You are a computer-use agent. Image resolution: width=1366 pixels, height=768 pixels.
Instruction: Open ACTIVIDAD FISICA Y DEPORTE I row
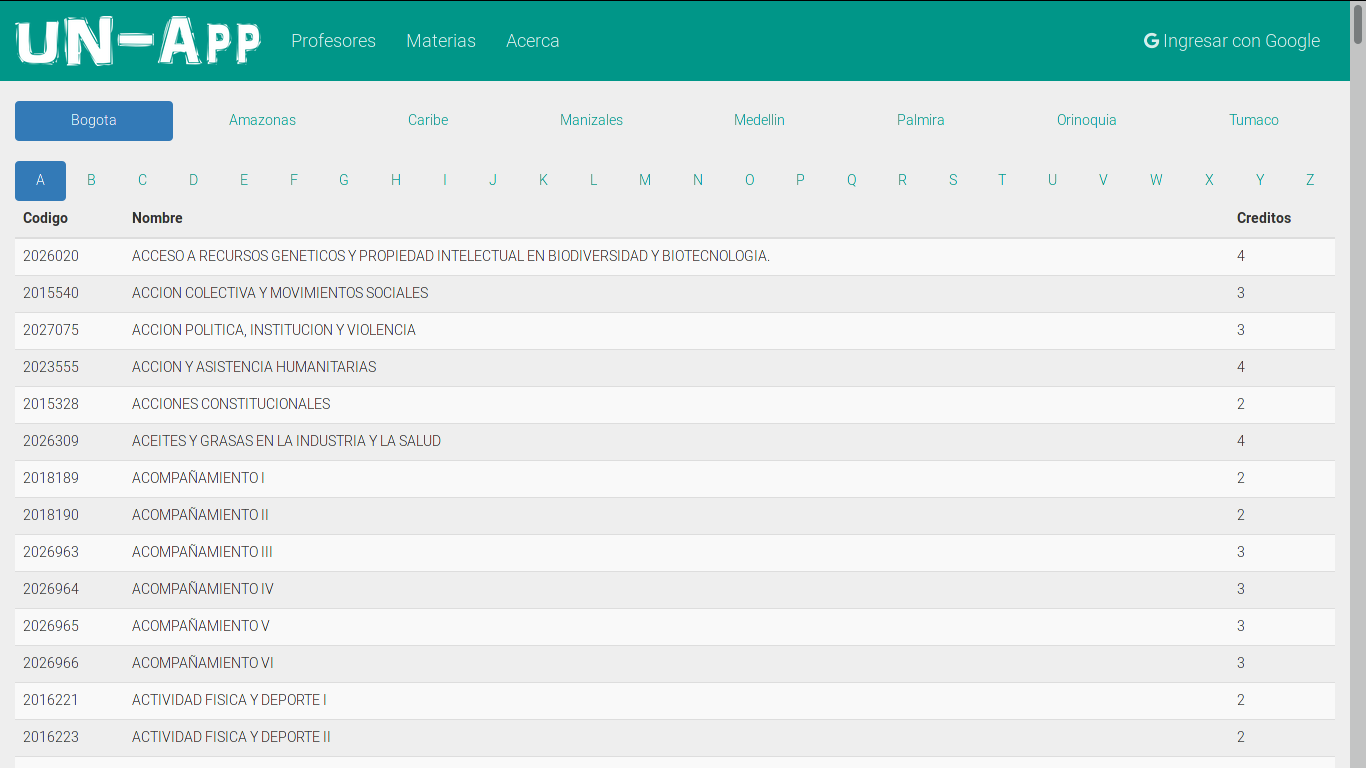click(x=675, y=701)
